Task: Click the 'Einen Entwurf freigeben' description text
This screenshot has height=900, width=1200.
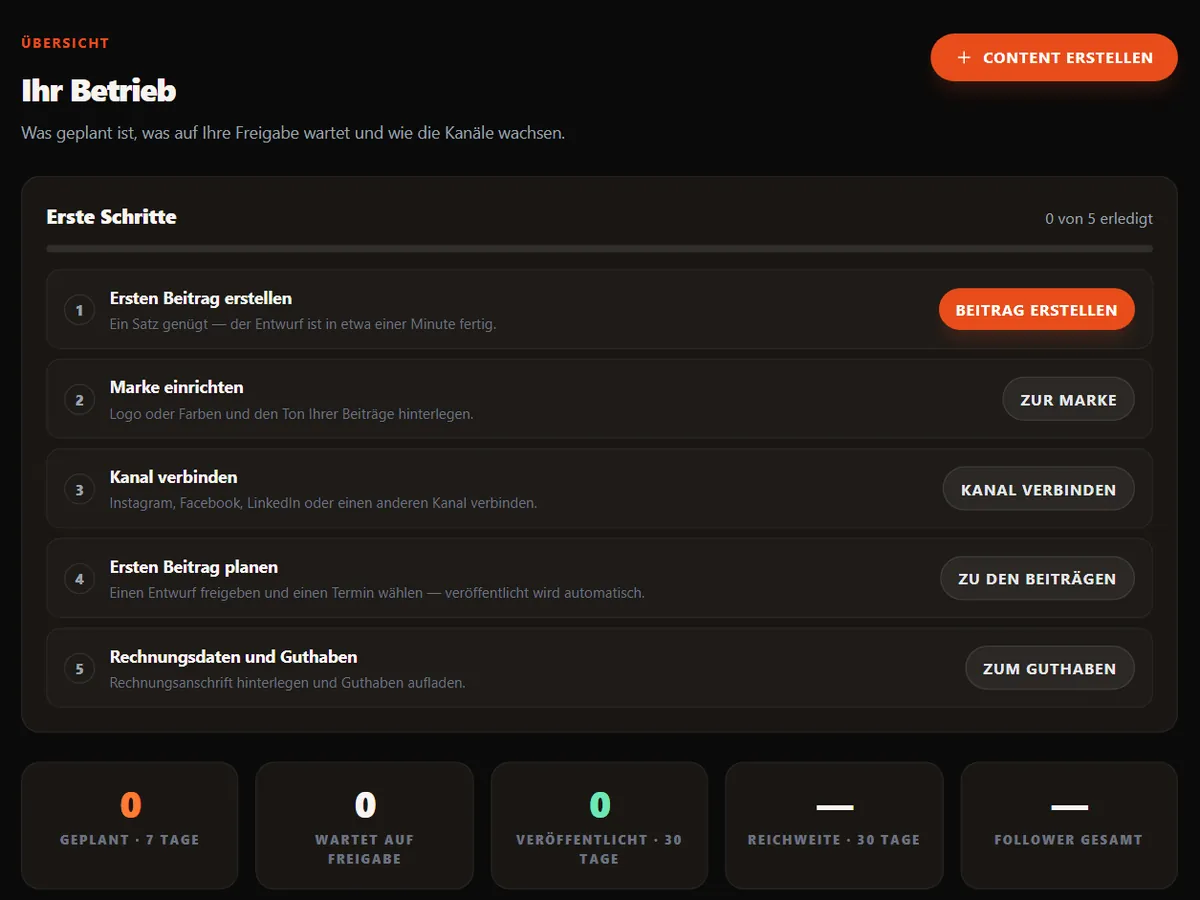Action: point(377,593)
